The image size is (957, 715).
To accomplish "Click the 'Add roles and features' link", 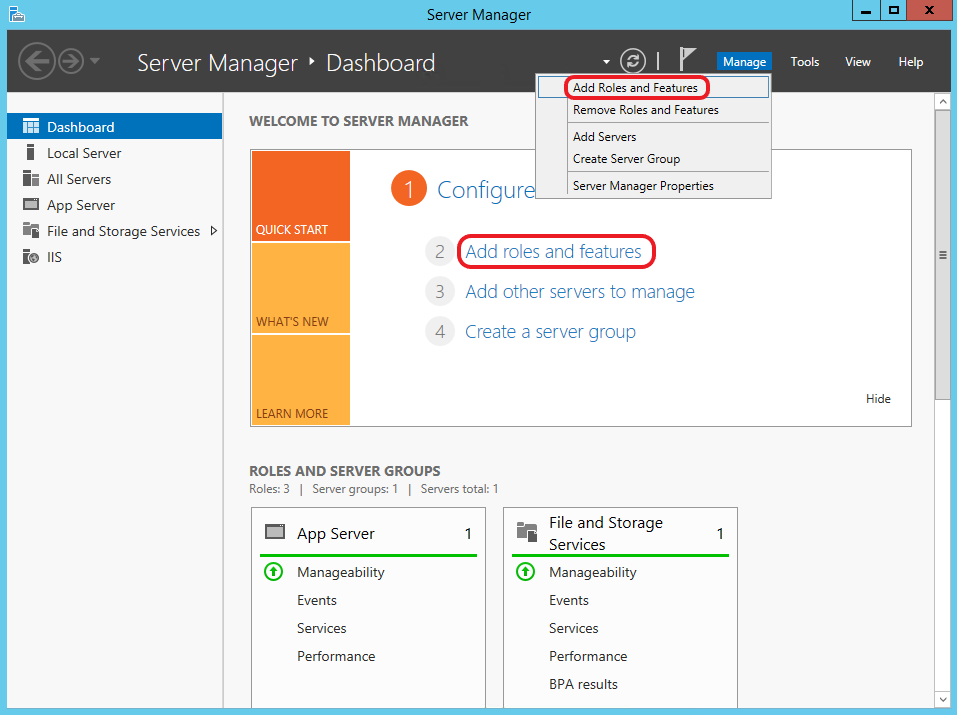I will [554, 252].
